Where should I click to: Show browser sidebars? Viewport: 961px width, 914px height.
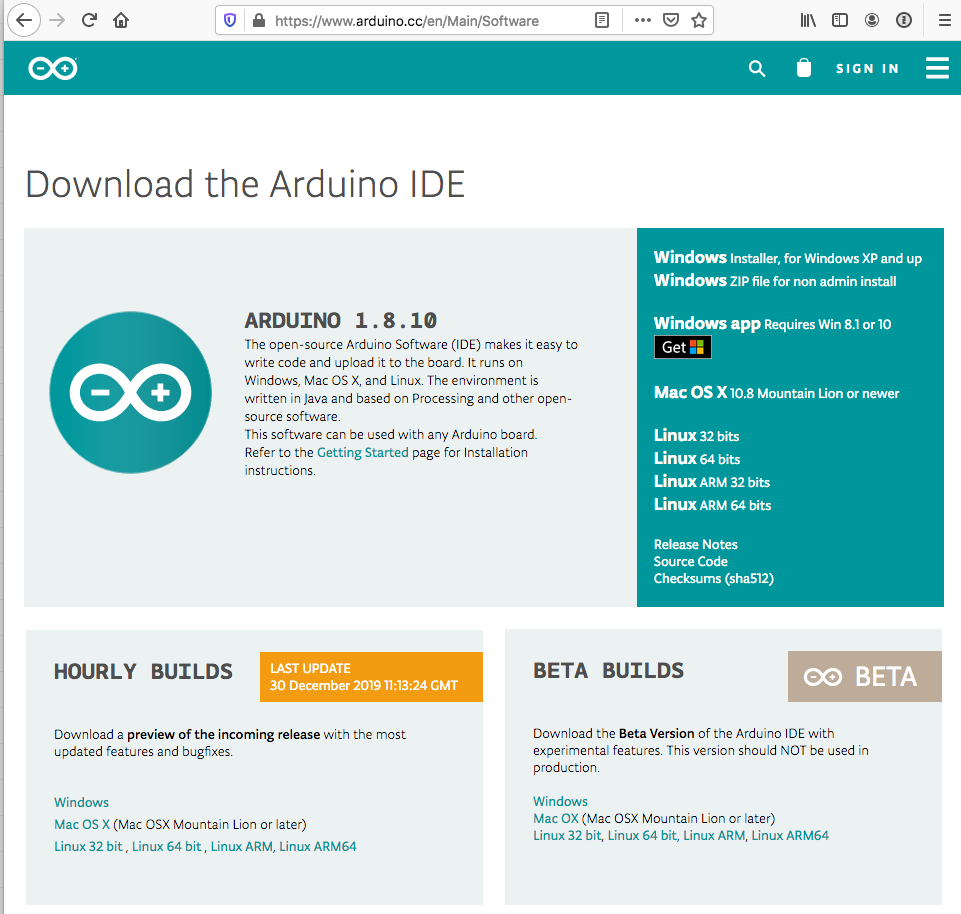coord(840,21)
